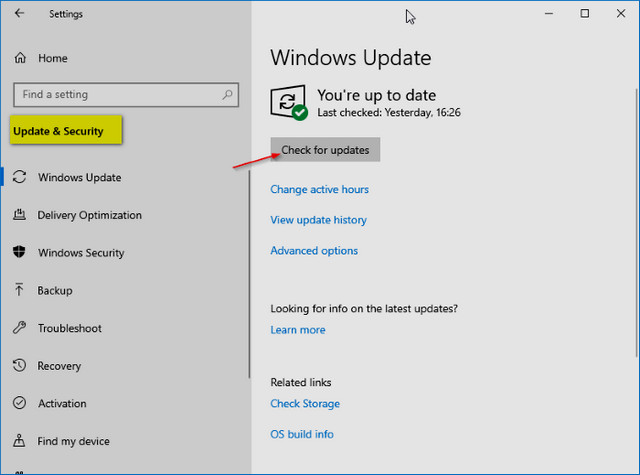Click the Windows Security shield icon
640x475 pixels.
pos(19,252)
